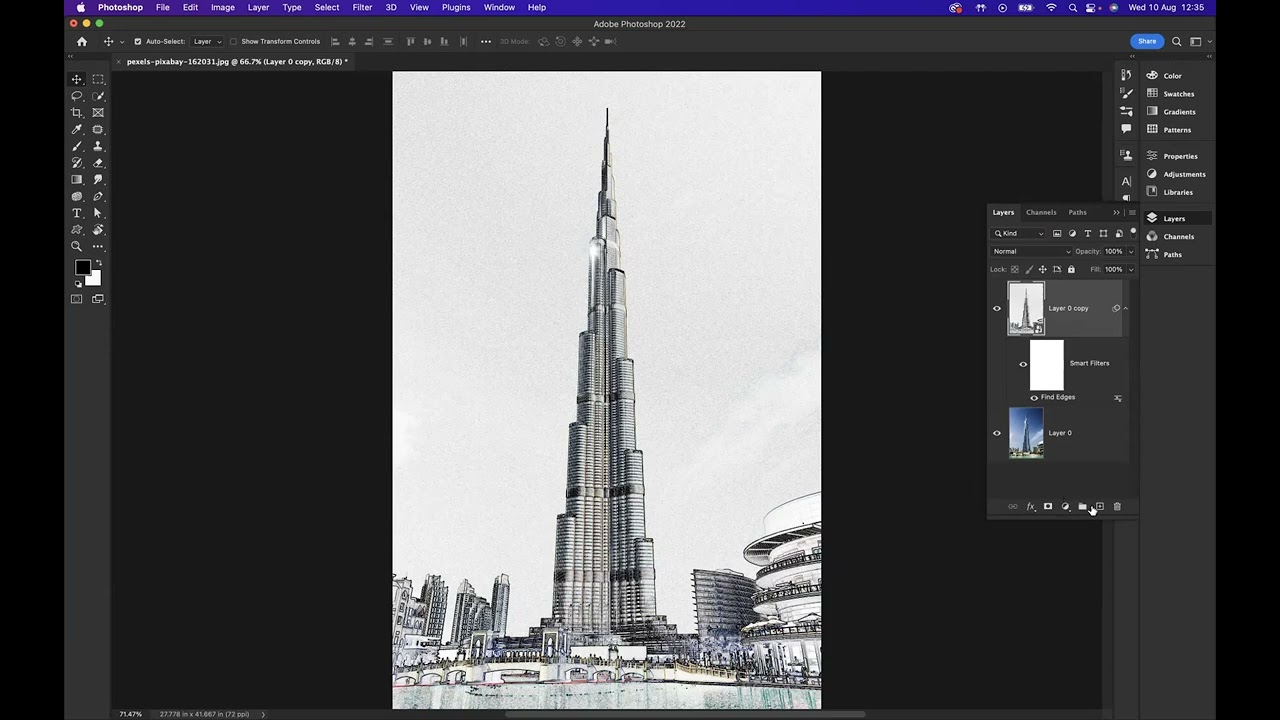This screenshot has height=720, width=1280.
Task: Click the Home icon in options bar
Action: click(x=82, y=41)
